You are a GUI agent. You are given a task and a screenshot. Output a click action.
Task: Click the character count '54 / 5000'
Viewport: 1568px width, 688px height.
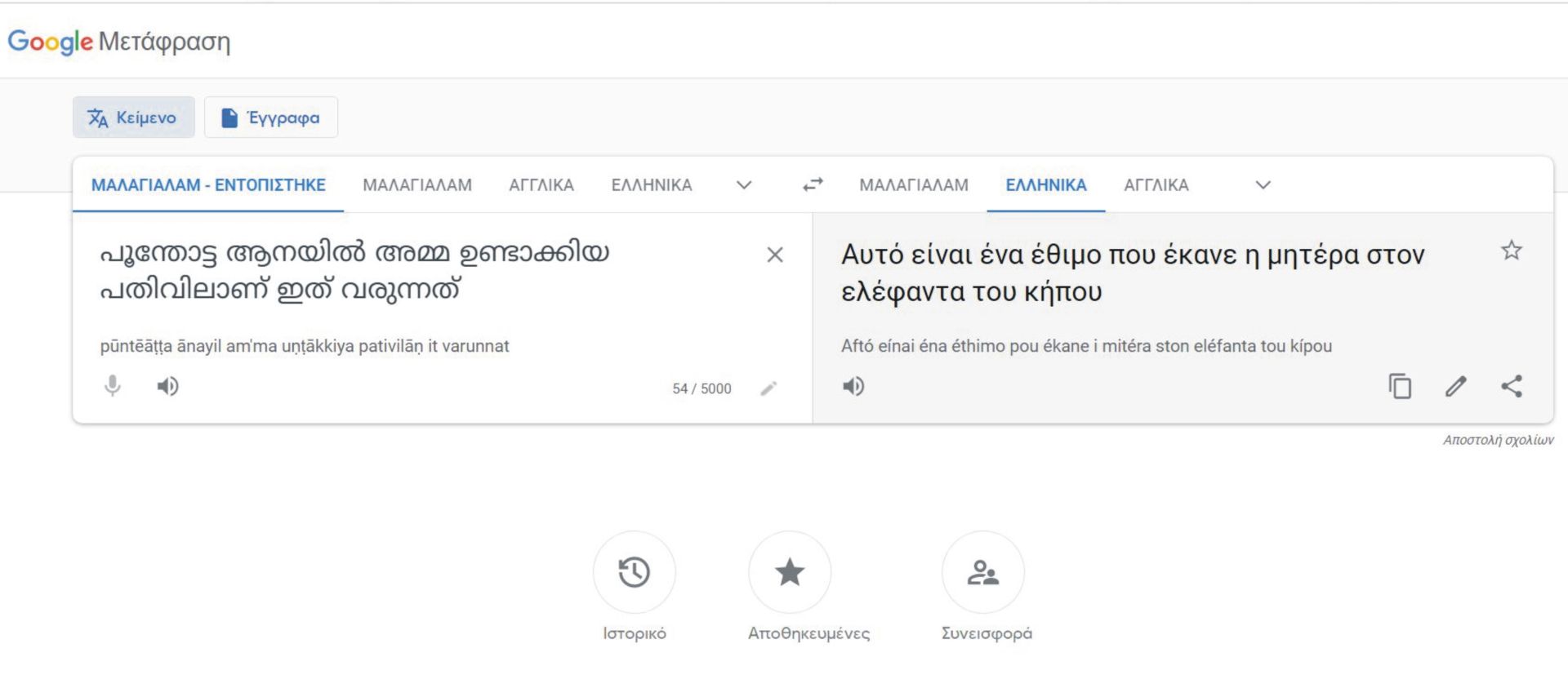[x=702, y=388]
